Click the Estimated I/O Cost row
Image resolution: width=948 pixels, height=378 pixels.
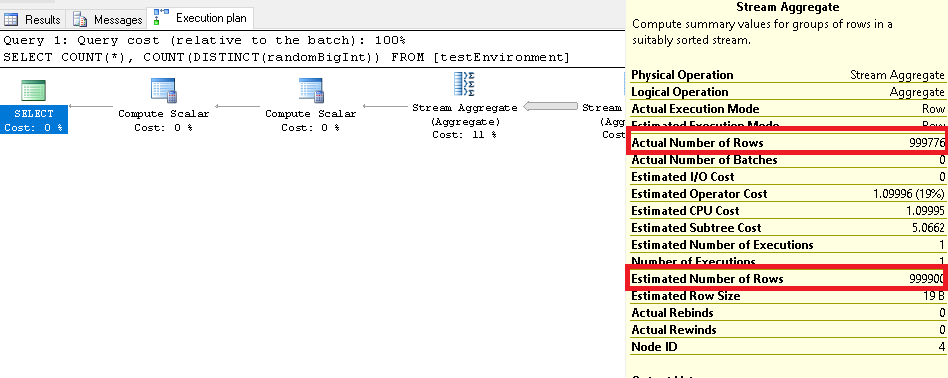(x=788, y=177)
